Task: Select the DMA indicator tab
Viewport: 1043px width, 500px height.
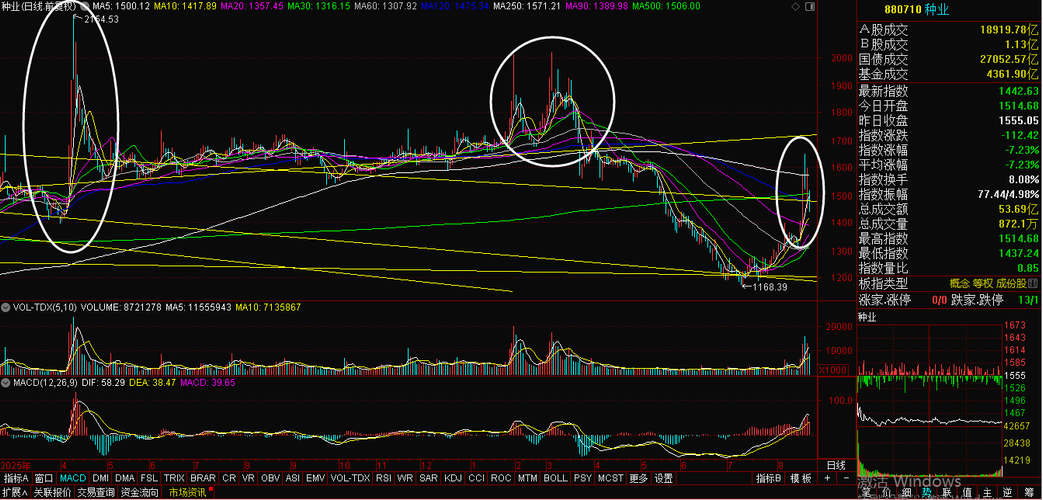Action: click(124, 478)
